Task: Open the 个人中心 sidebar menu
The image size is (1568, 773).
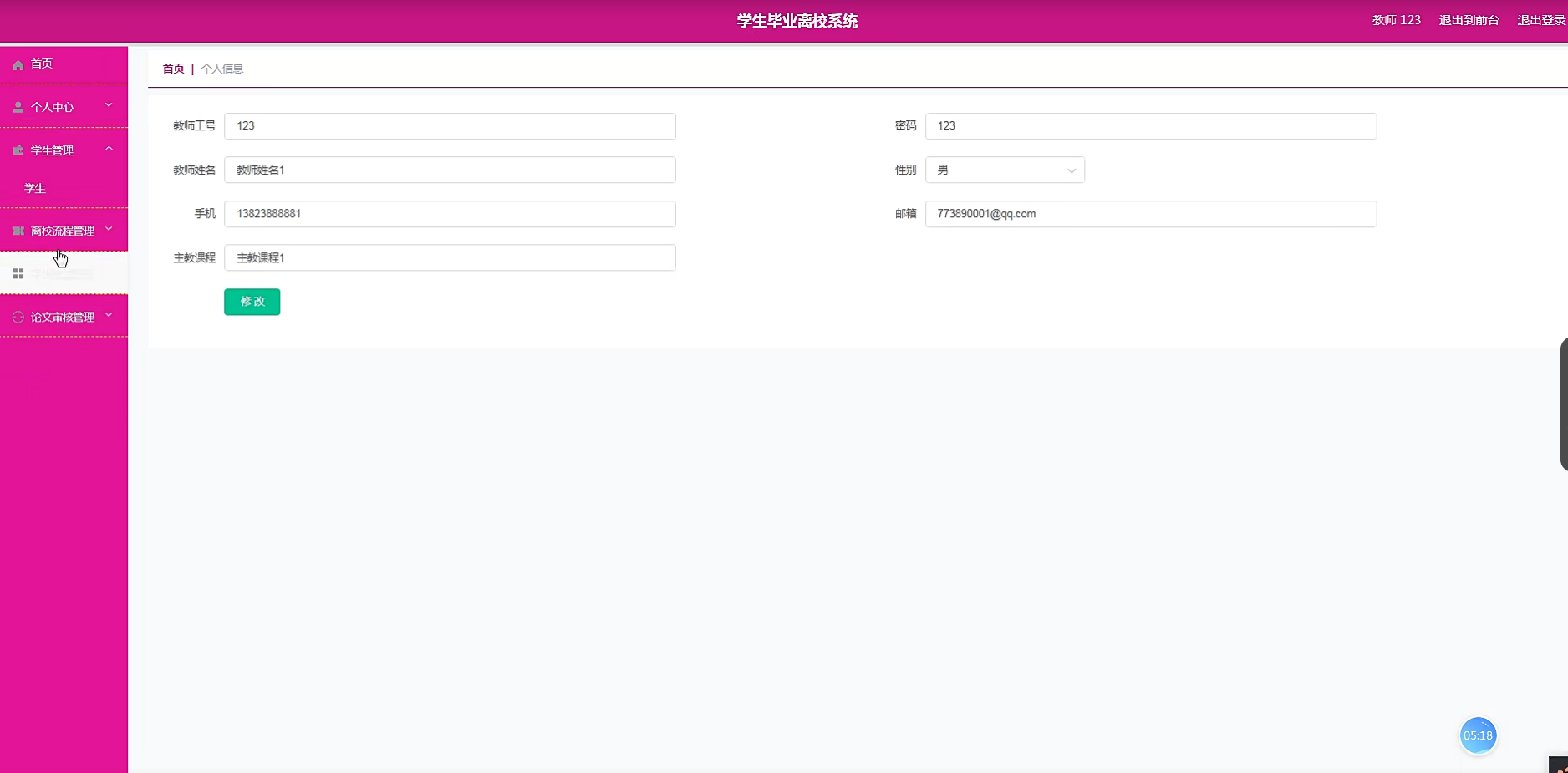Action: (x=64, y=107)
